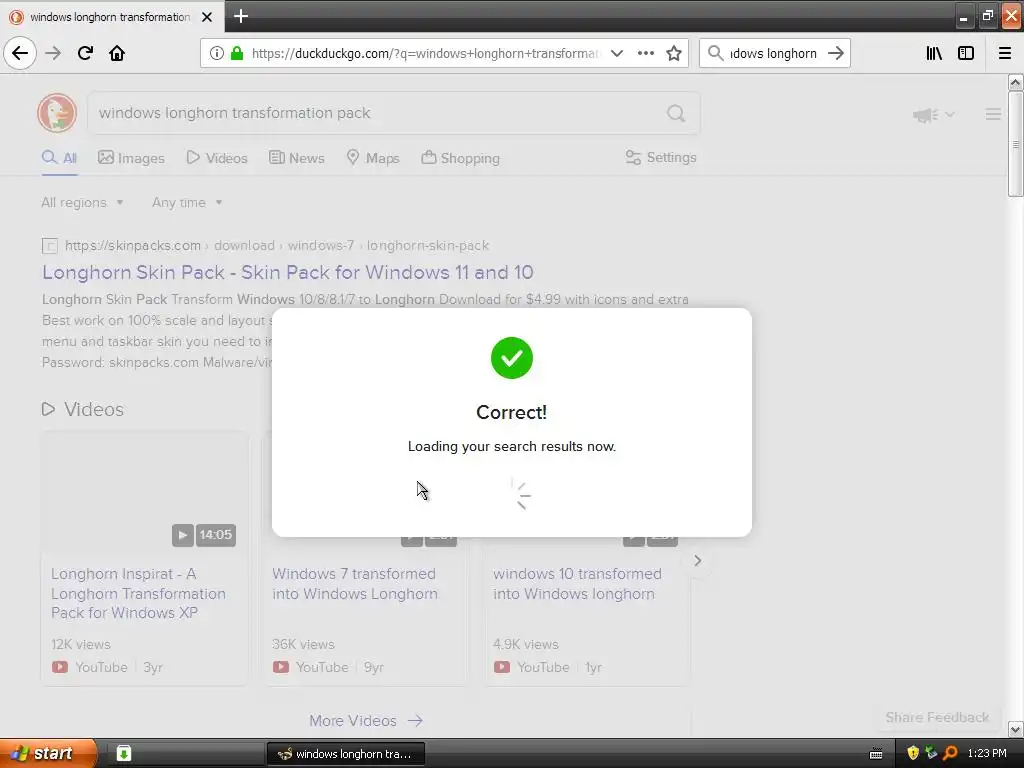Show next videos with carousel arrow

(697, 560)
